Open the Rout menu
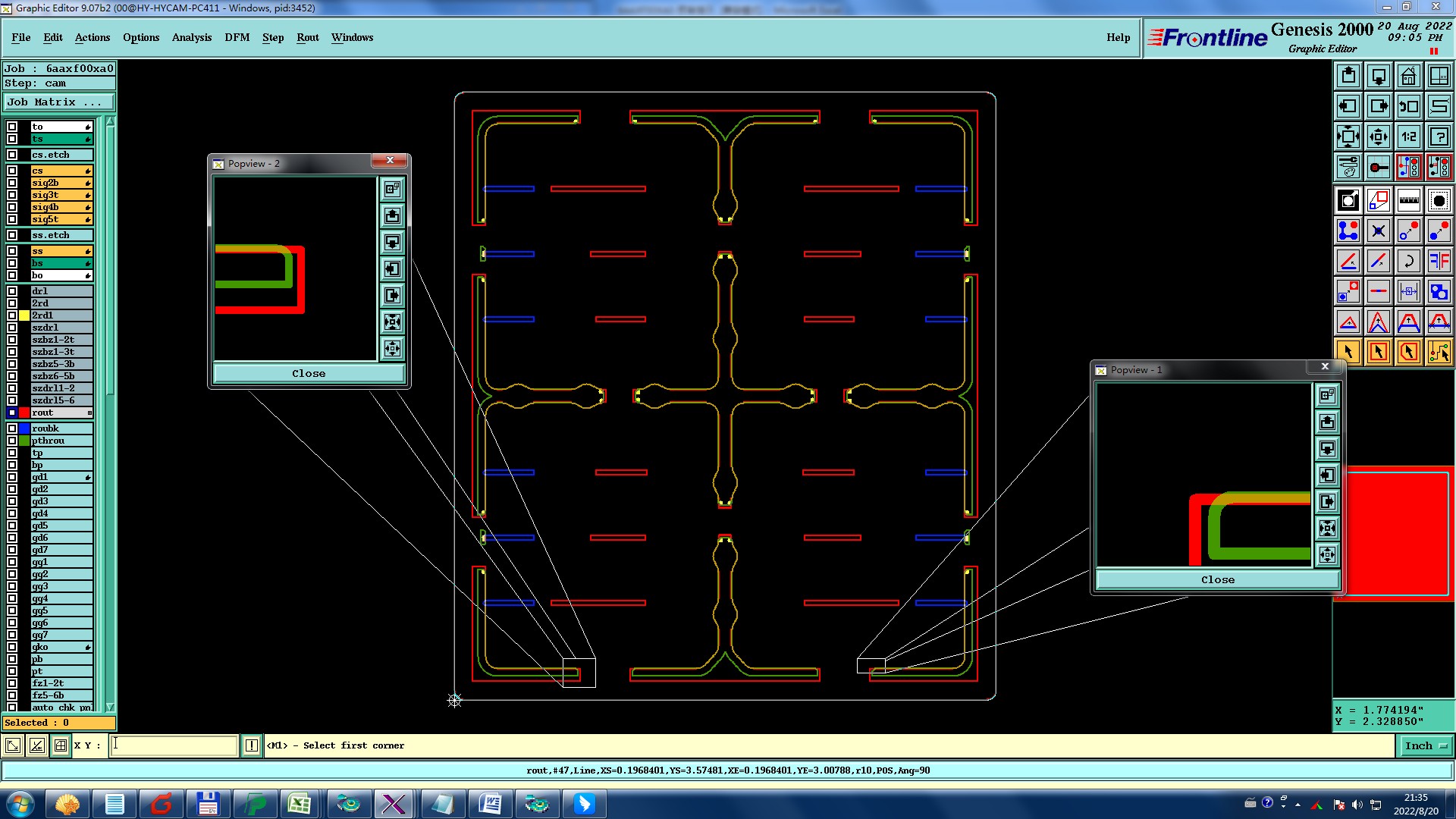Viewport: 1456px width, 819px height. click(x=308, y=37)
